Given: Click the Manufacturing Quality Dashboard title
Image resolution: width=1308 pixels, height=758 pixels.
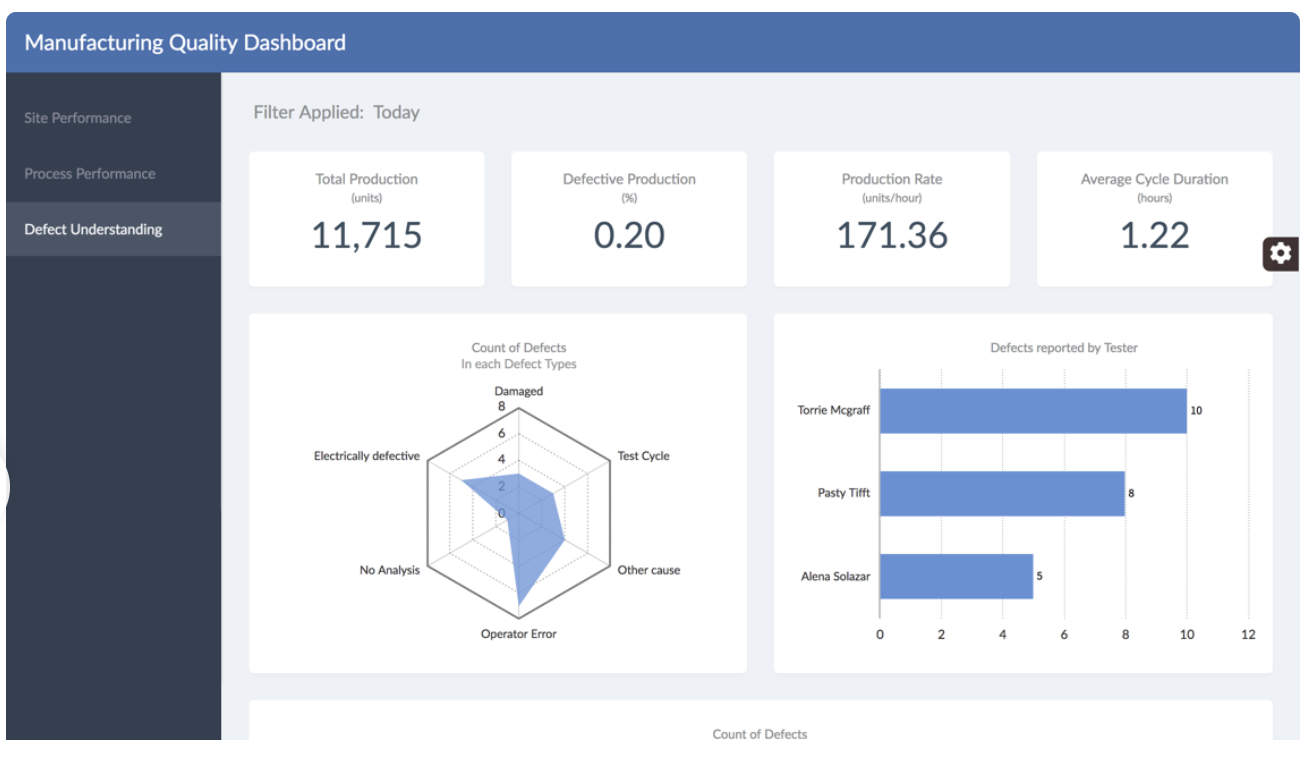Looking at the screenshot, I should (185, 43).
